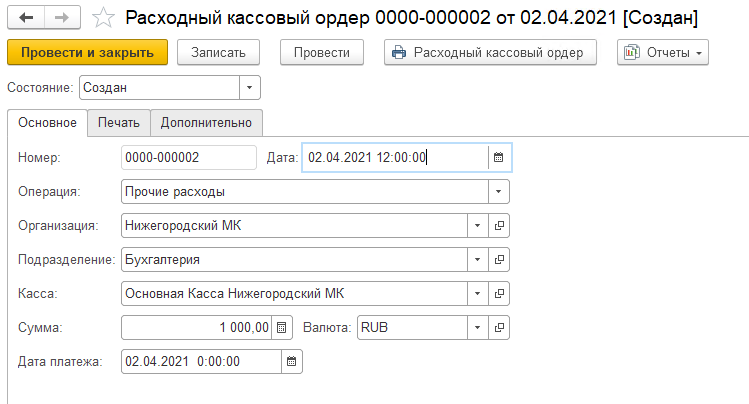
Task: Open calendar picker for Дата платежа
Action: pos(291,361)
